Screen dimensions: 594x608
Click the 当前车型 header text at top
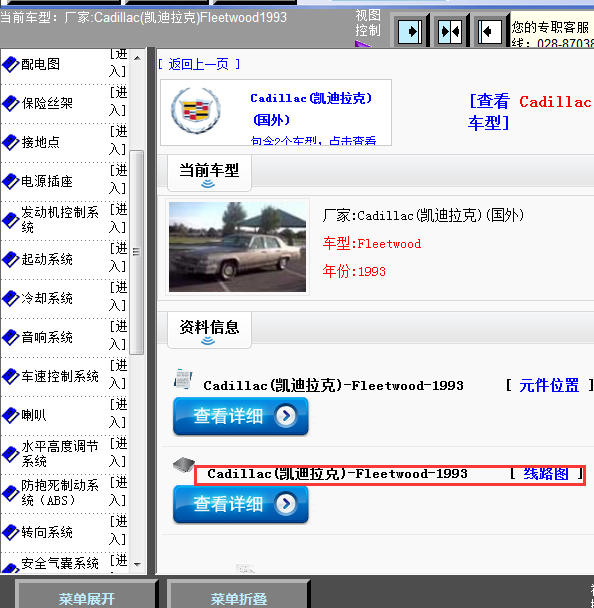pyautogui.click(x=143, y=17)
